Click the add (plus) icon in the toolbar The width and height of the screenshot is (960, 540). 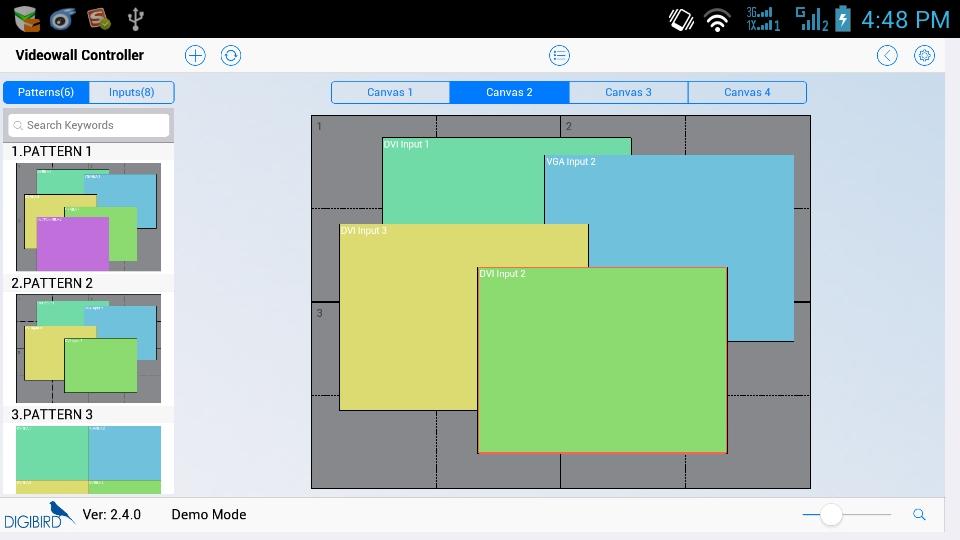click(195, 56)
